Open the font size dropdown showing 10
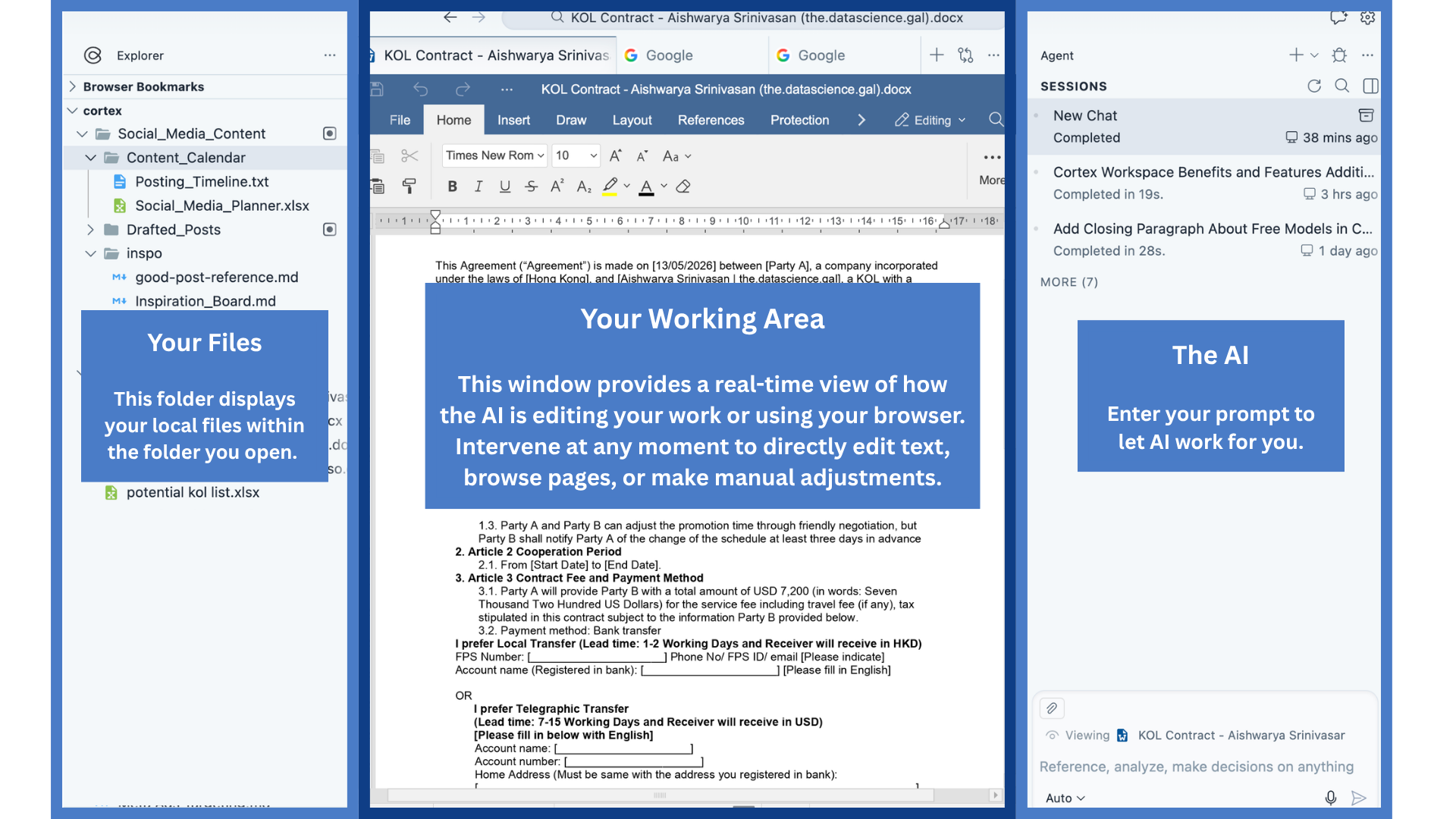This screenshot has width=1456, height=819. point(576,155)
